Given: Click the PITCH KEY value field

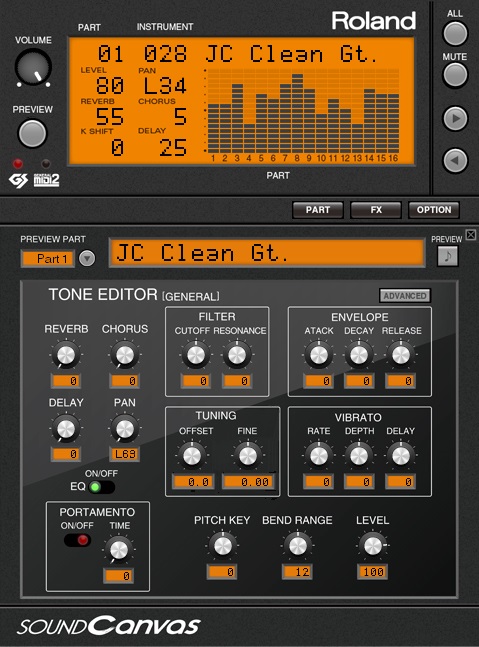Looking at the screenshot, I should click(222, 572).
